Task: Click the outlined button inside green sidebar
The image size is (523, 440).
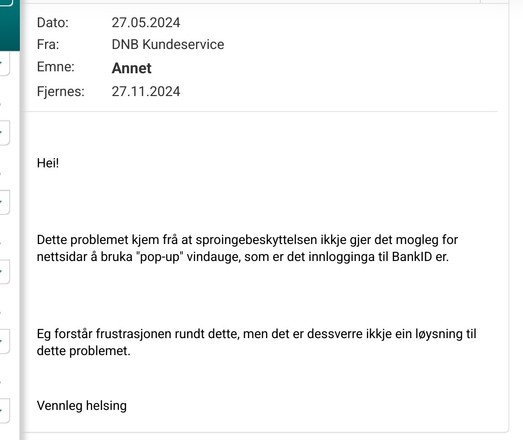Action: click(6, 3)
